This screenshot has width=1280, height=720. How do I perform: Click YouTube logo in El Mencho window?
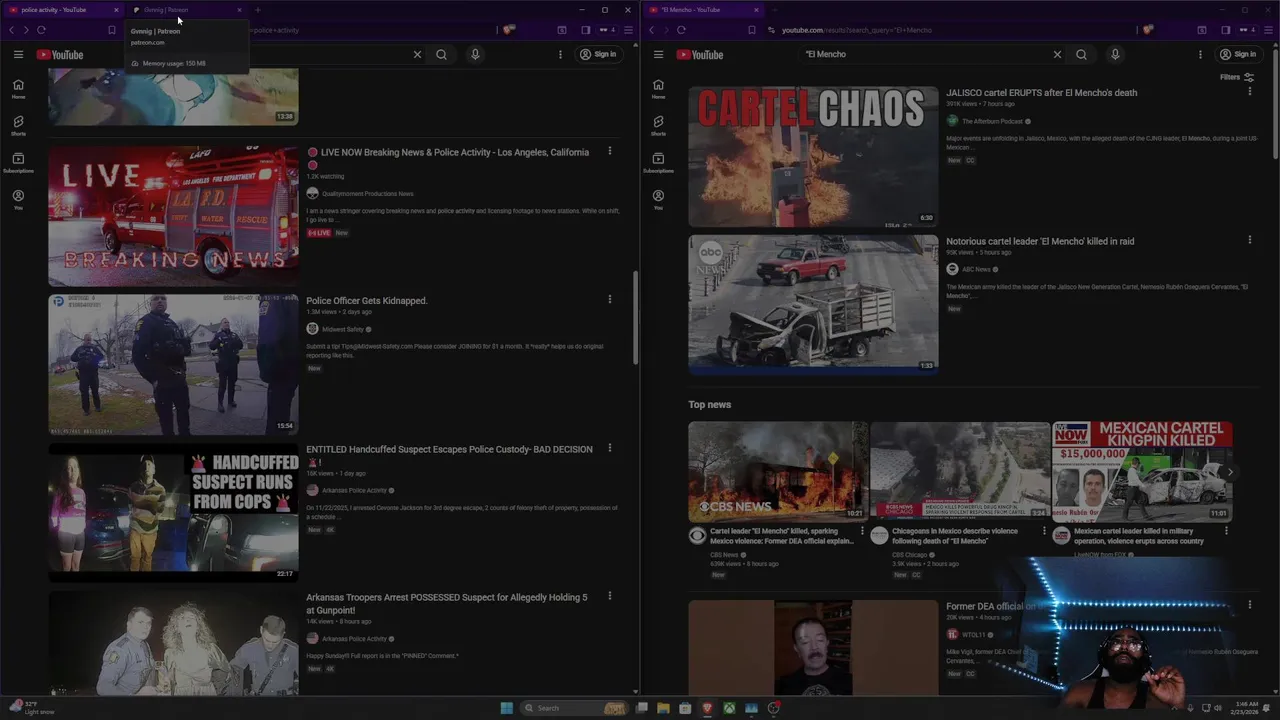coord(700,54)
